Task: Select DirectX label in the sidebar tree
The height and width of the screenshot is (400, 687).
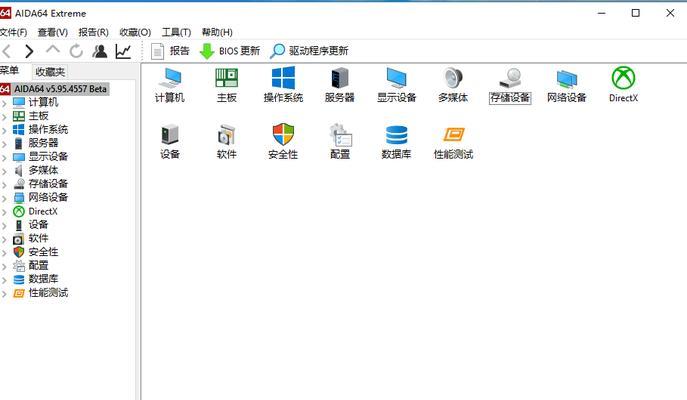Action: click(x=43, y=211)
